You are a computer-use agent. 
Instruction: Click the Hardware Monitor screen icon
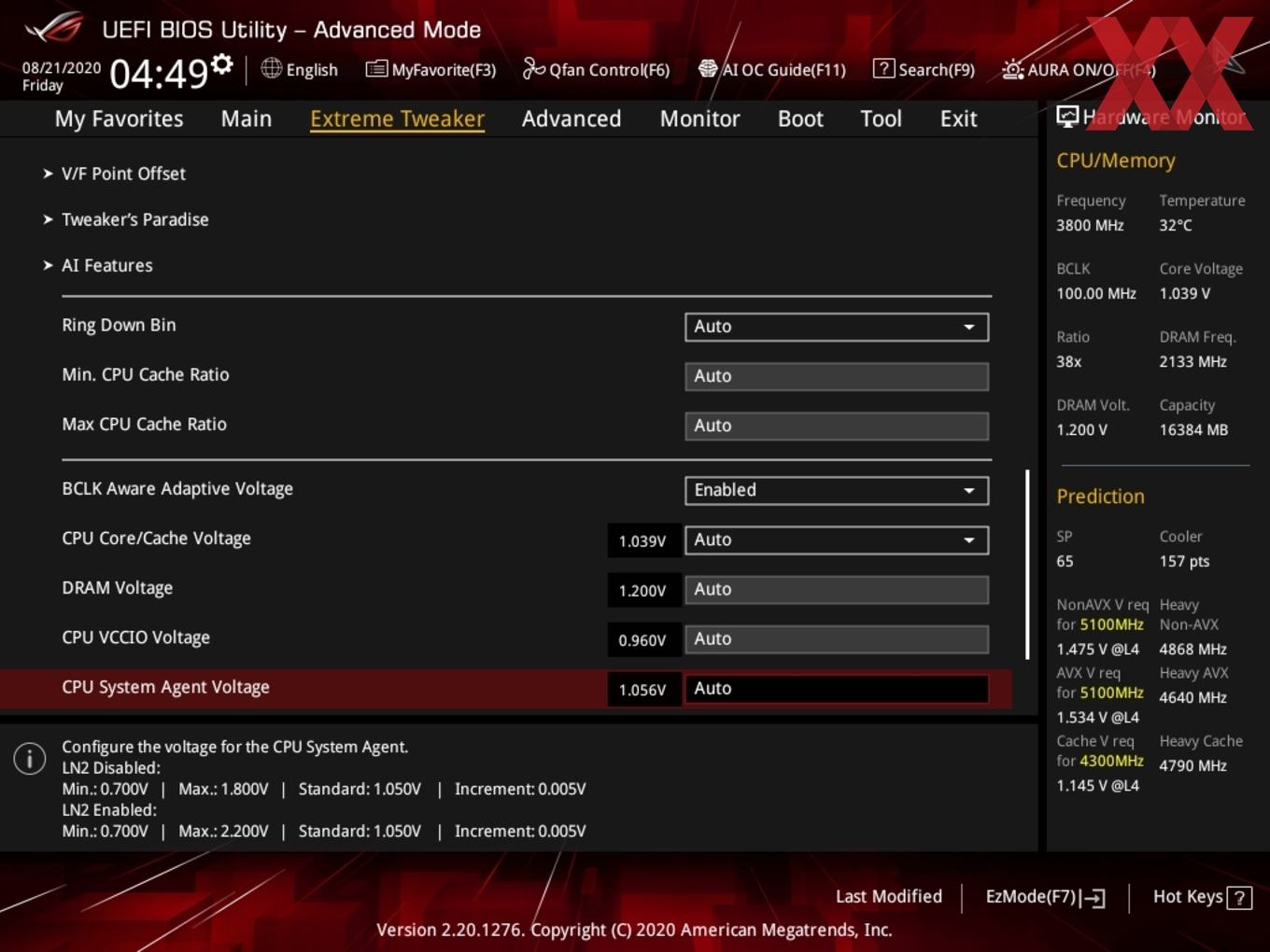tap(1067, 117)
